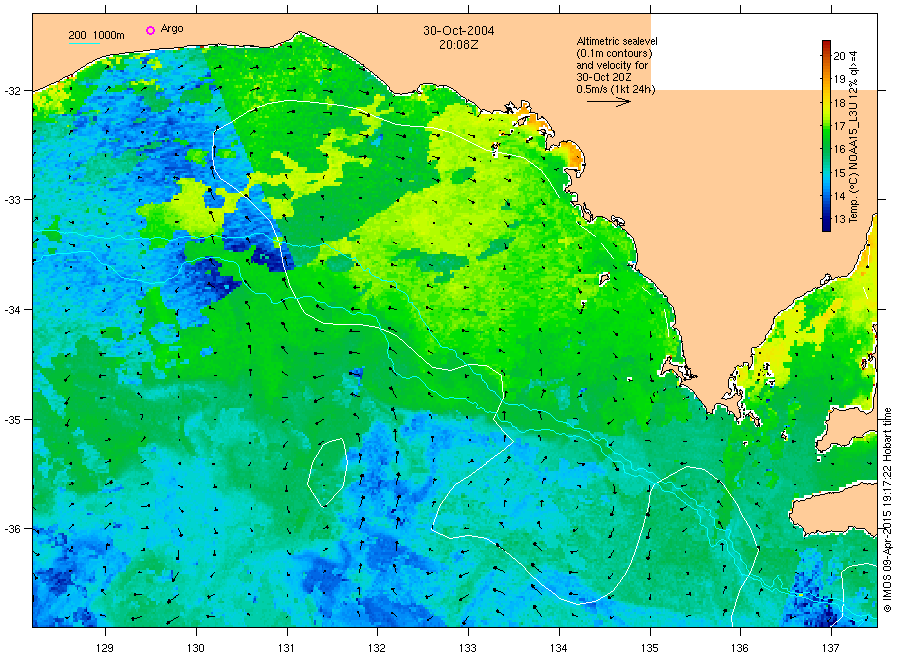Click the 'Argo' legend label

(172, 29)
